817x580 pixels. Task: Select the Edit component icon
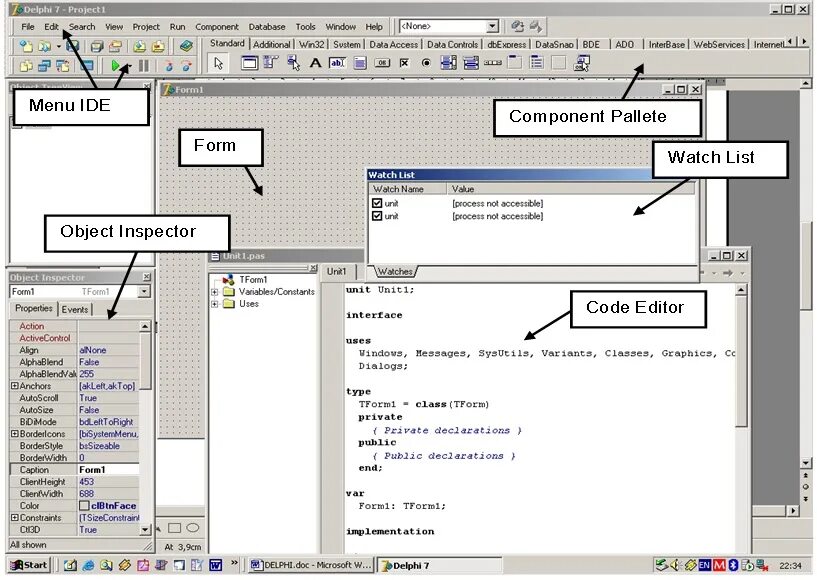pos(337,63)
